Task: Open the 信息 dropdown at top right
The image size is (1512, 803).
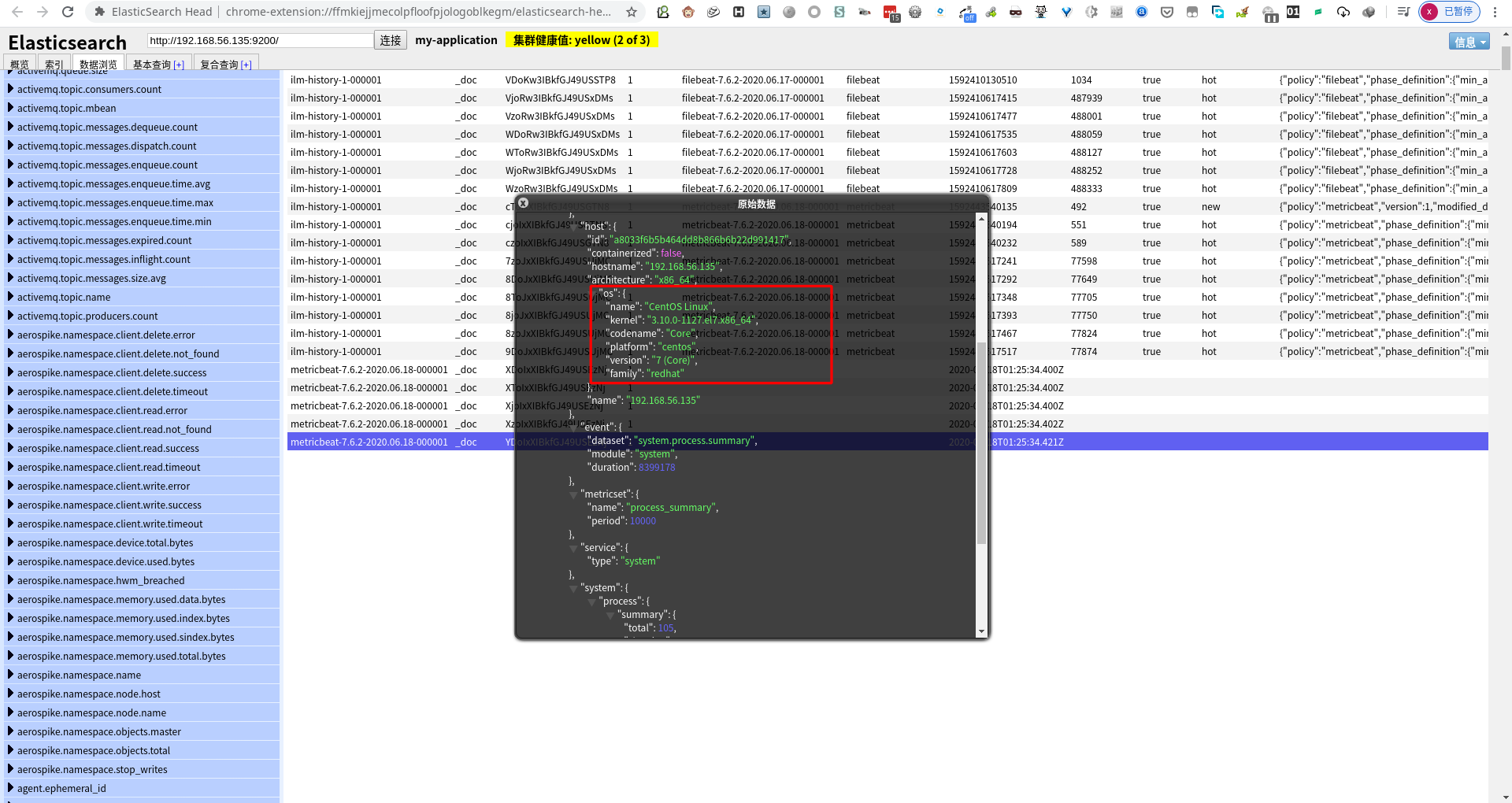Action: [x=1468, y=42]
